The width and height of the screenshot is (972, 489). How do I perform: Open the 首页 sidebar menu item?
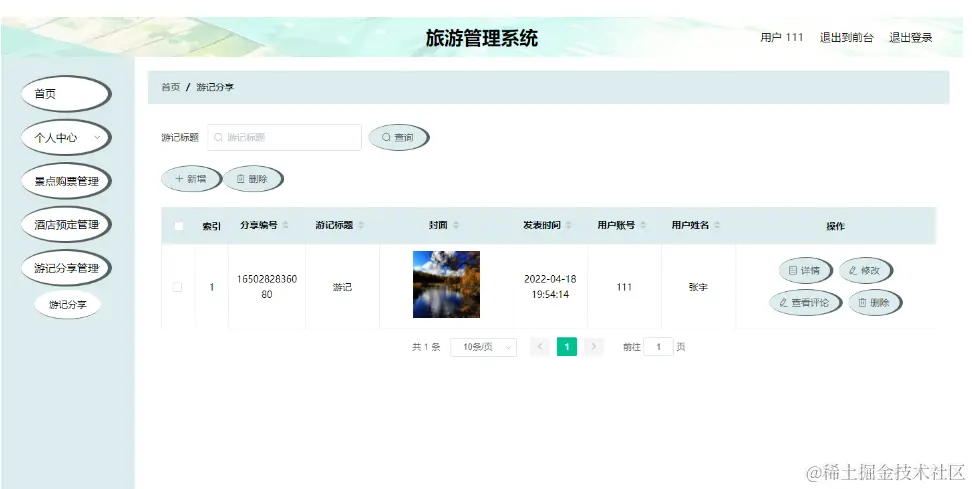(66, 94)
